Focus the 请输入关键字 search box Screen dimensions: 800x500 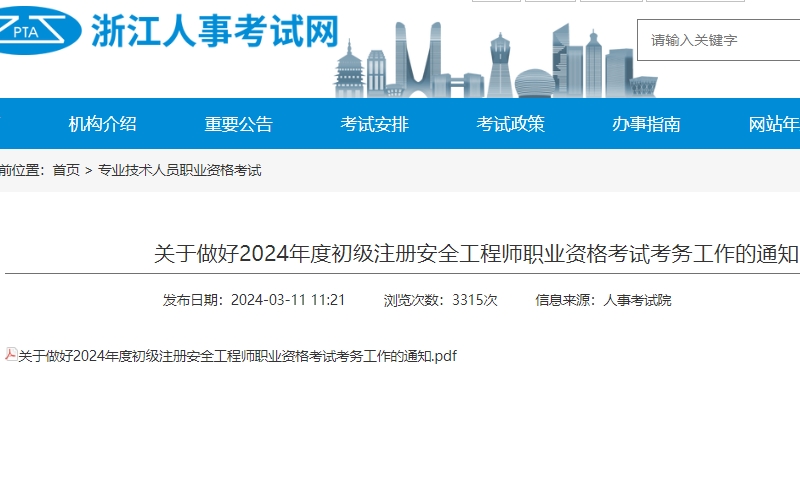point(720,40)
